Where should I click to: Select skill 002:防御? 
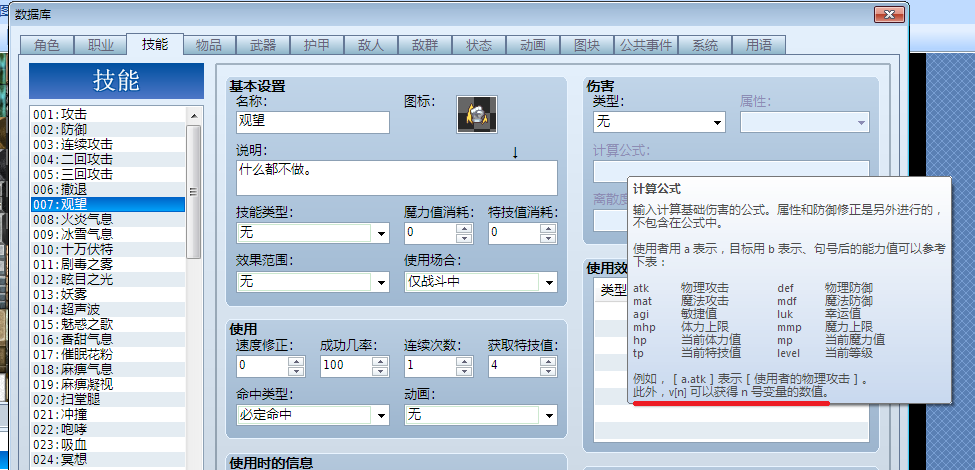[108, 129]
